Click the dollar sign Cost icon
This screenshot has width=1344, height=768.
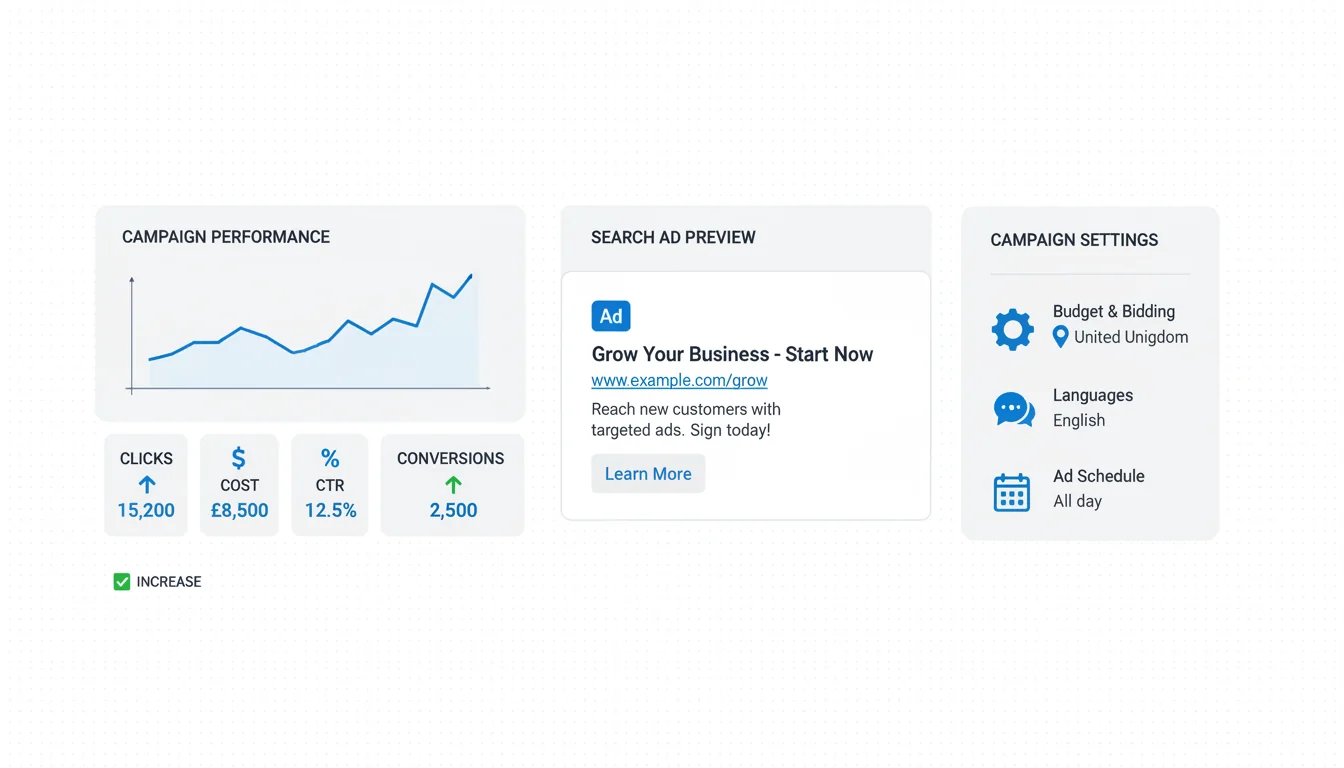click(x=238, y=458)
